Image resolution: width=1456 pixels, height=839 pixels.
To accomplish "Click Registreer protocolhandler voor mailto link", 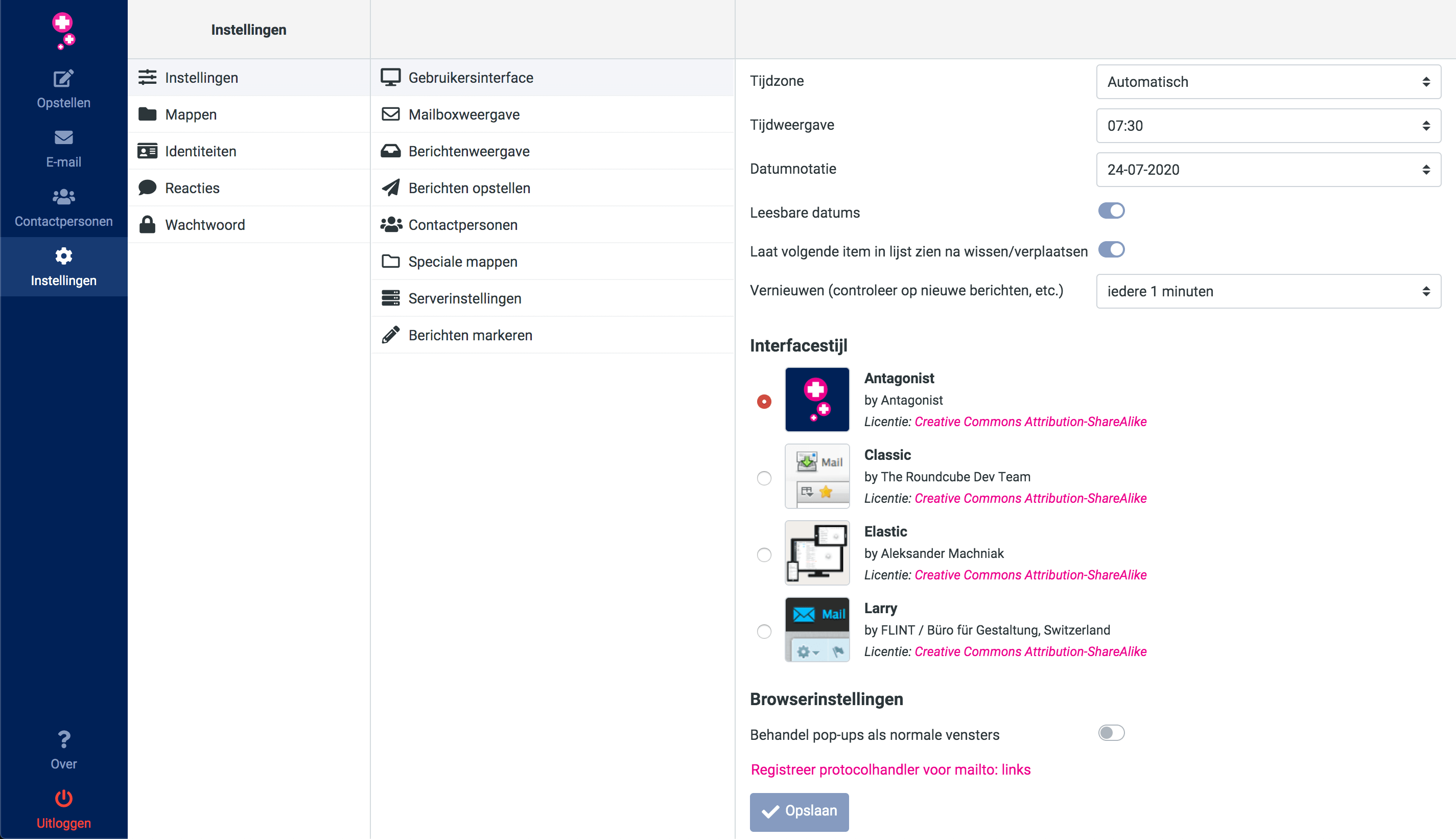I will pos(890,770).
